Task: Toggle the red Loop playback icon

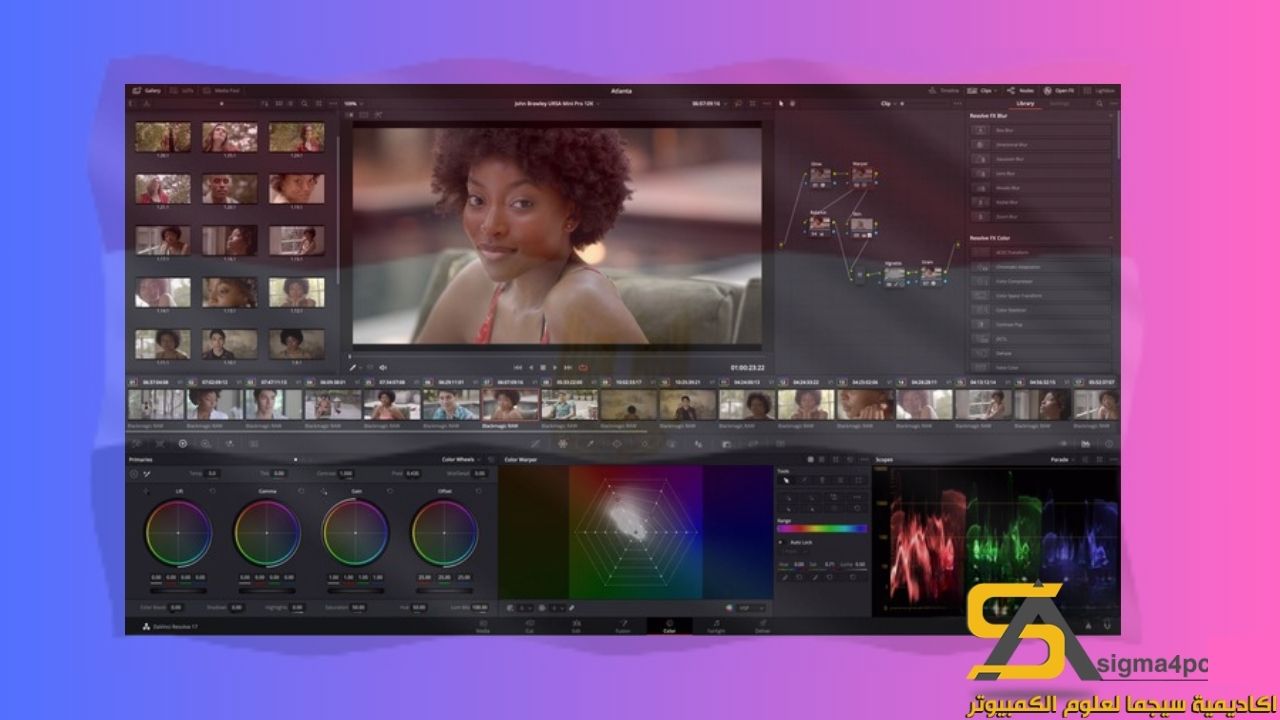Action: click(583, 367)
